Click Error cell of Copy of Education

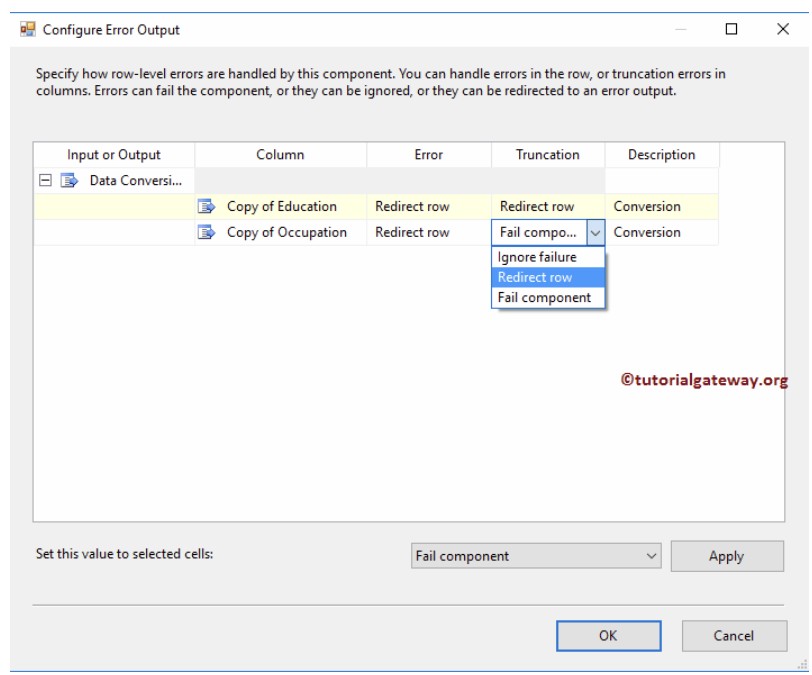tap(429, 207)
